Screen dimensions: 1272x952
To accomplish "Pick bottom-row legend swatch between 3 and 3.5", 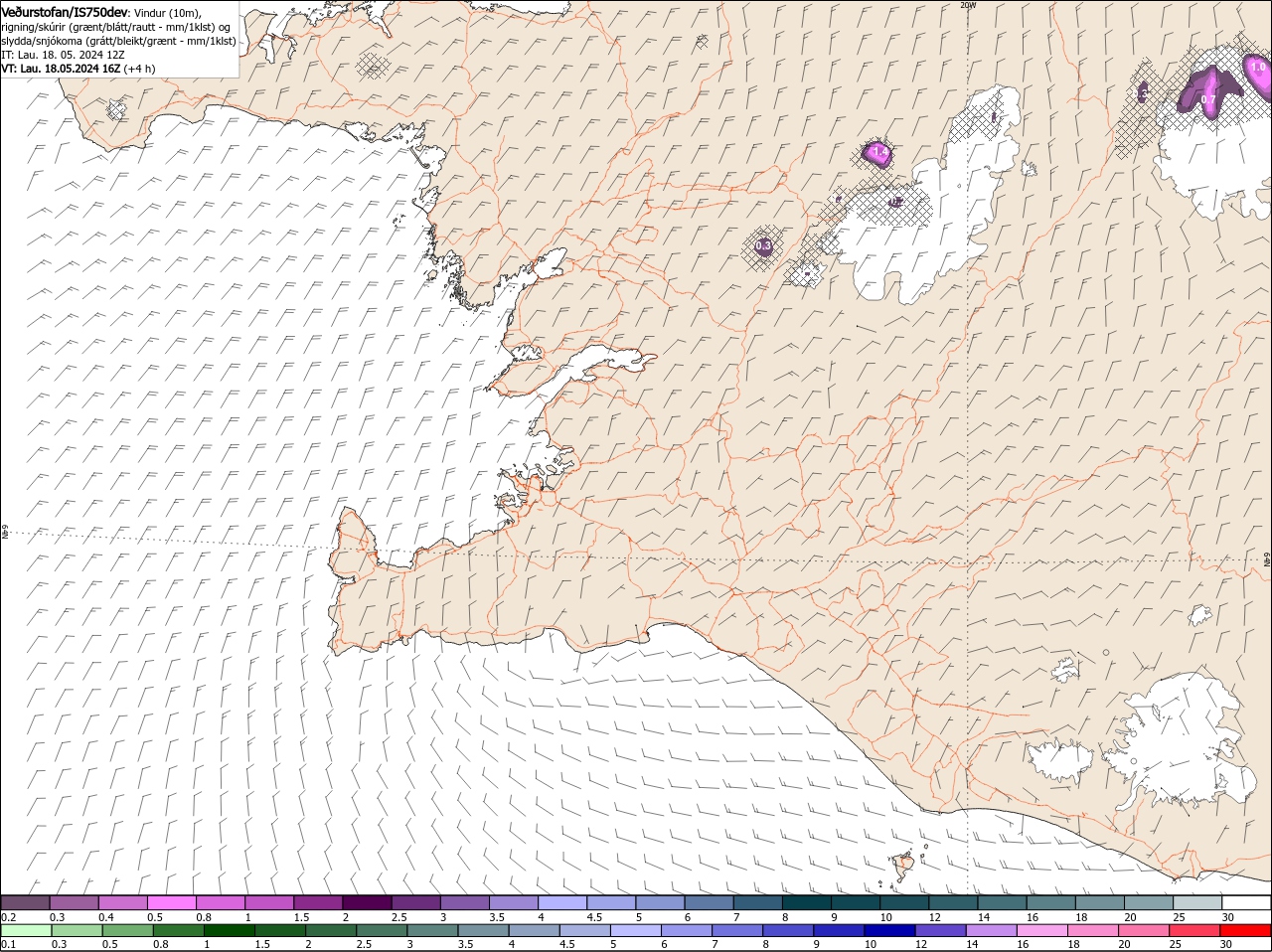I will tap(431, 930).
